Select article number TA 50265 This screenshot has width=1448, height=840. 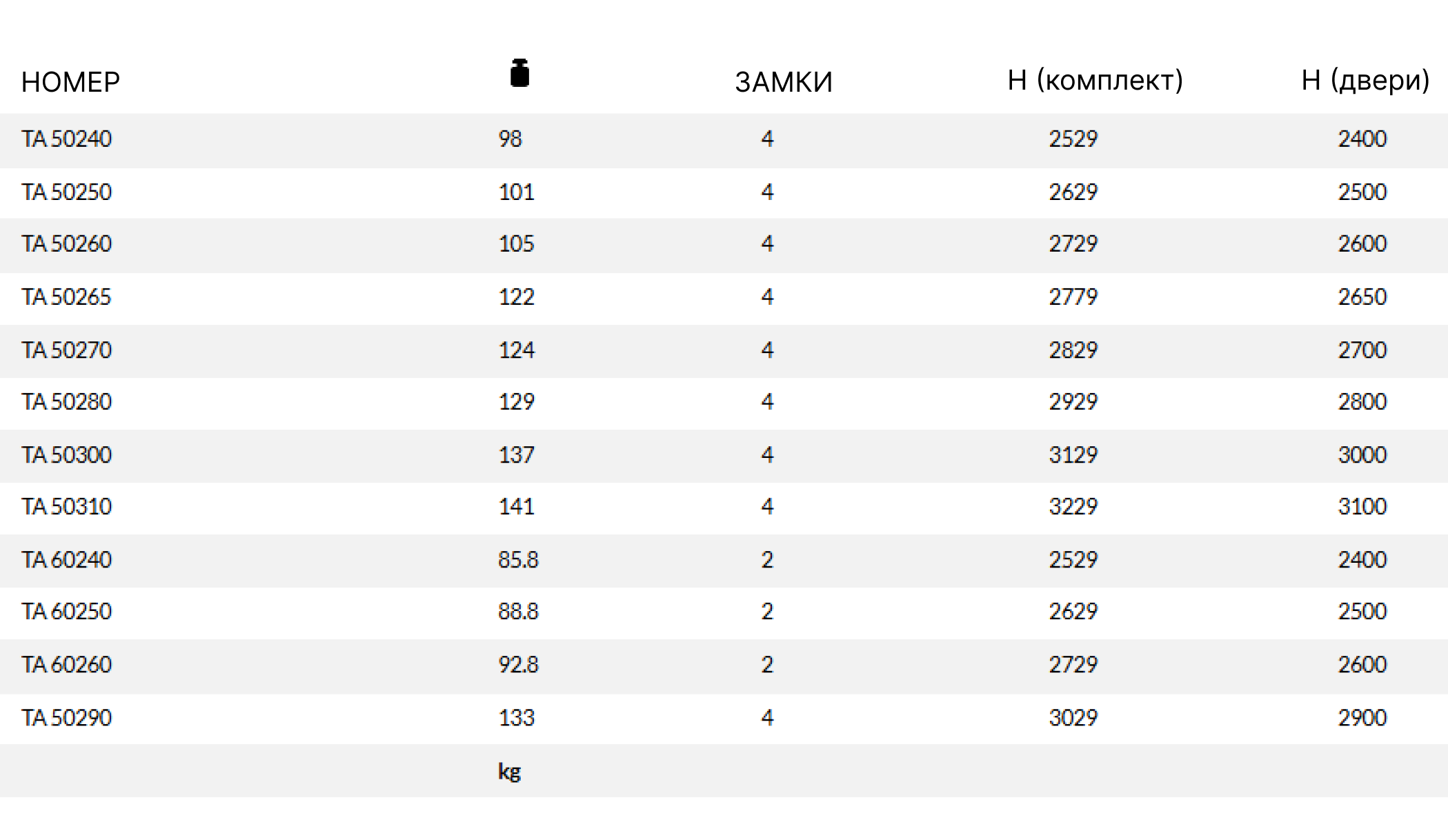coord(66,297)
